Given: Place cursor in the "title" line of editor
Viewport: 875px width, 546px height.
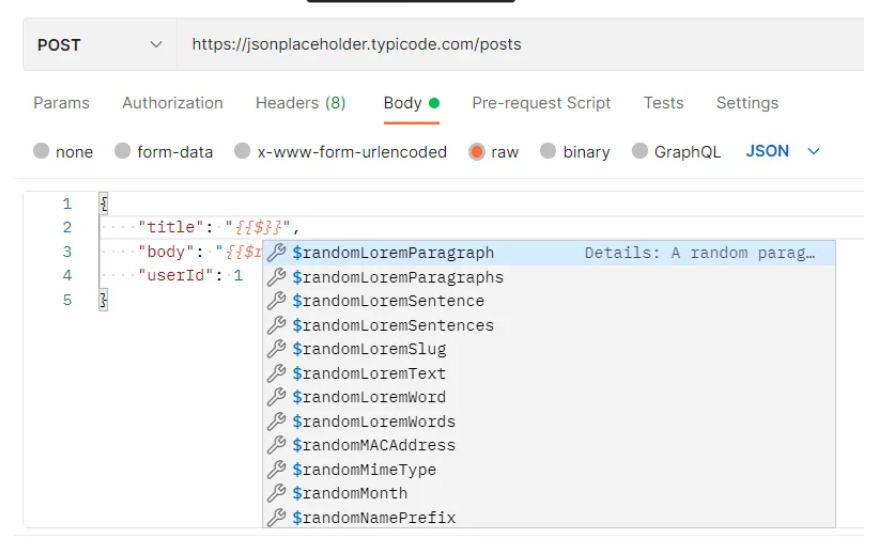Looking at the screenshot, I should (482, 227).
